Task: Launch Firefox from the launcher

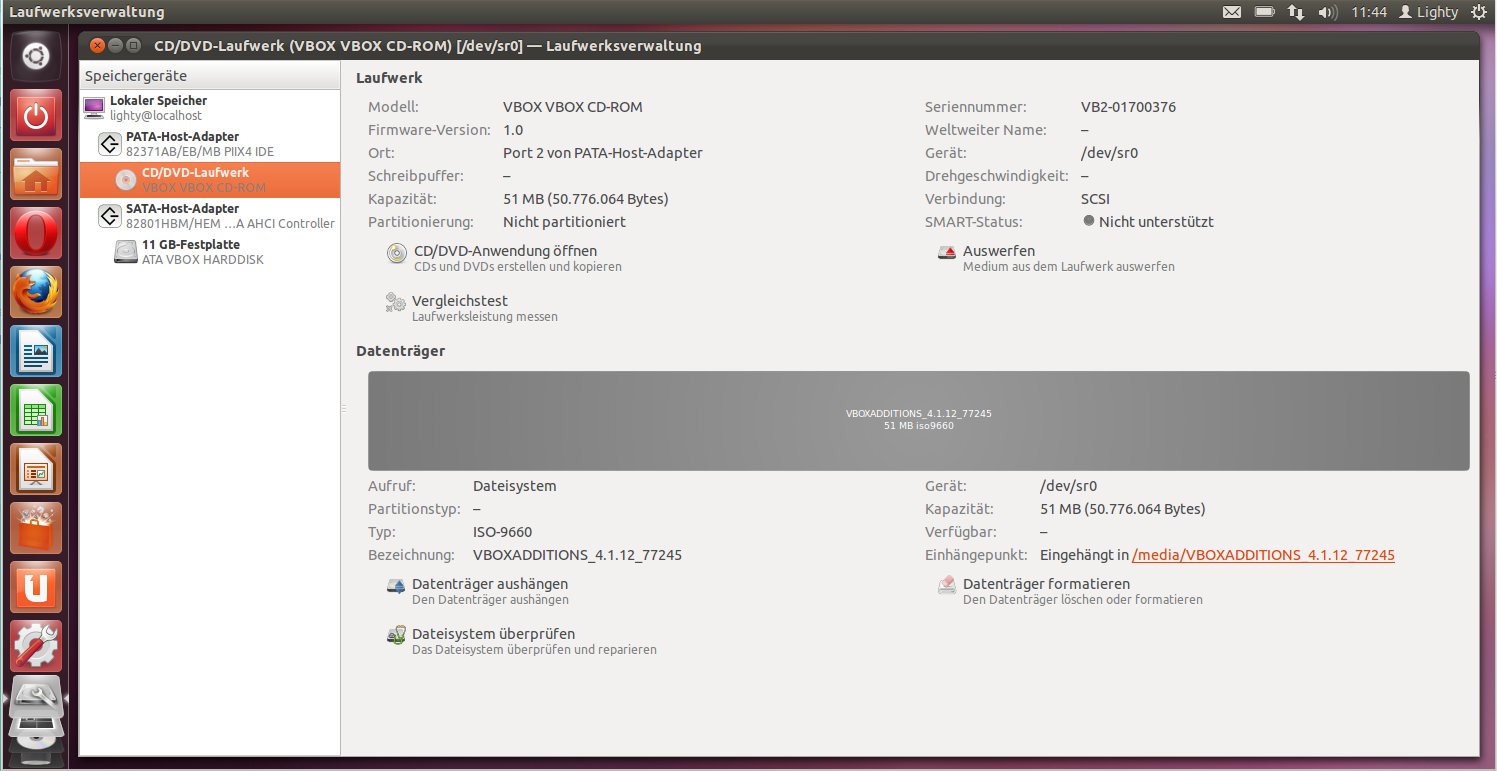Action: tap(36, 293)
